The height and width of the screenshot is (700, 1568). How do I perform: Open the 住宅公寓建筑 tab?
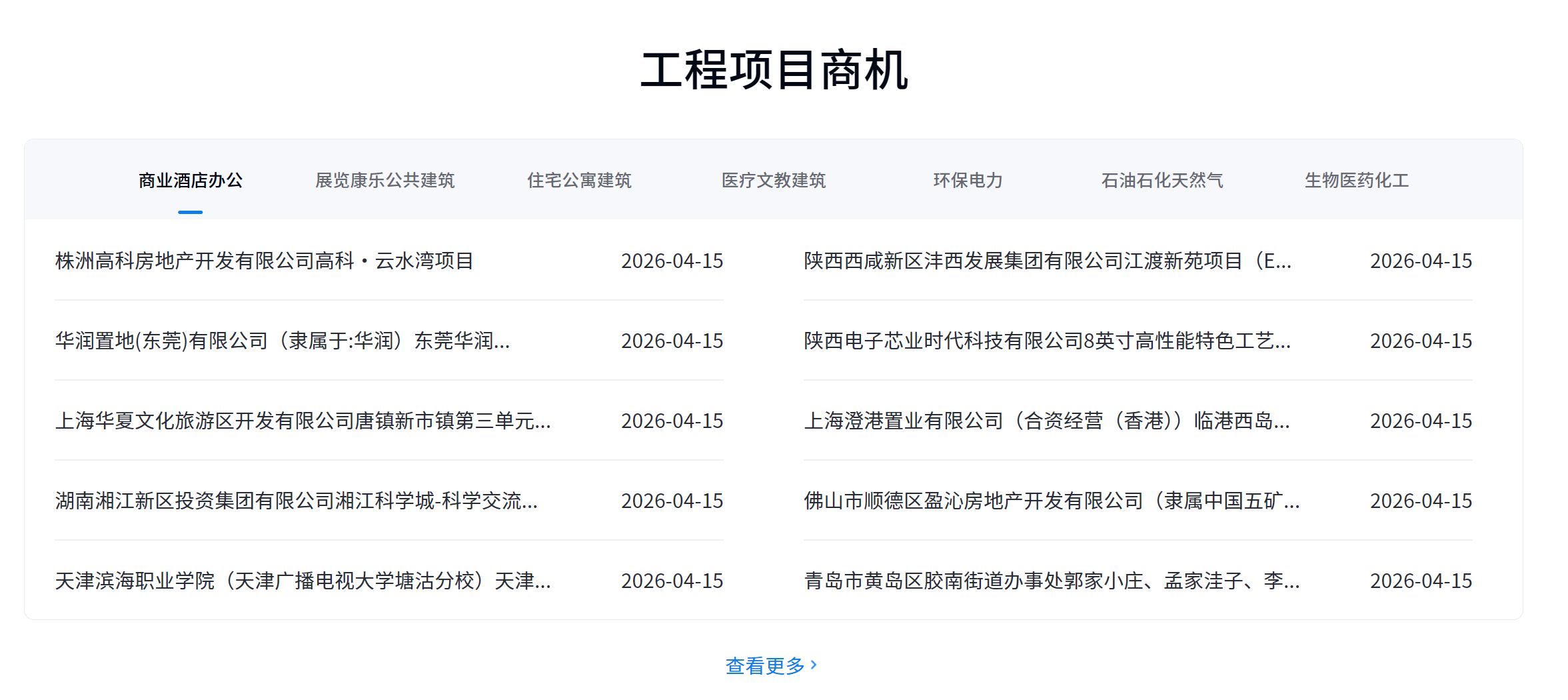pos(579,181)
